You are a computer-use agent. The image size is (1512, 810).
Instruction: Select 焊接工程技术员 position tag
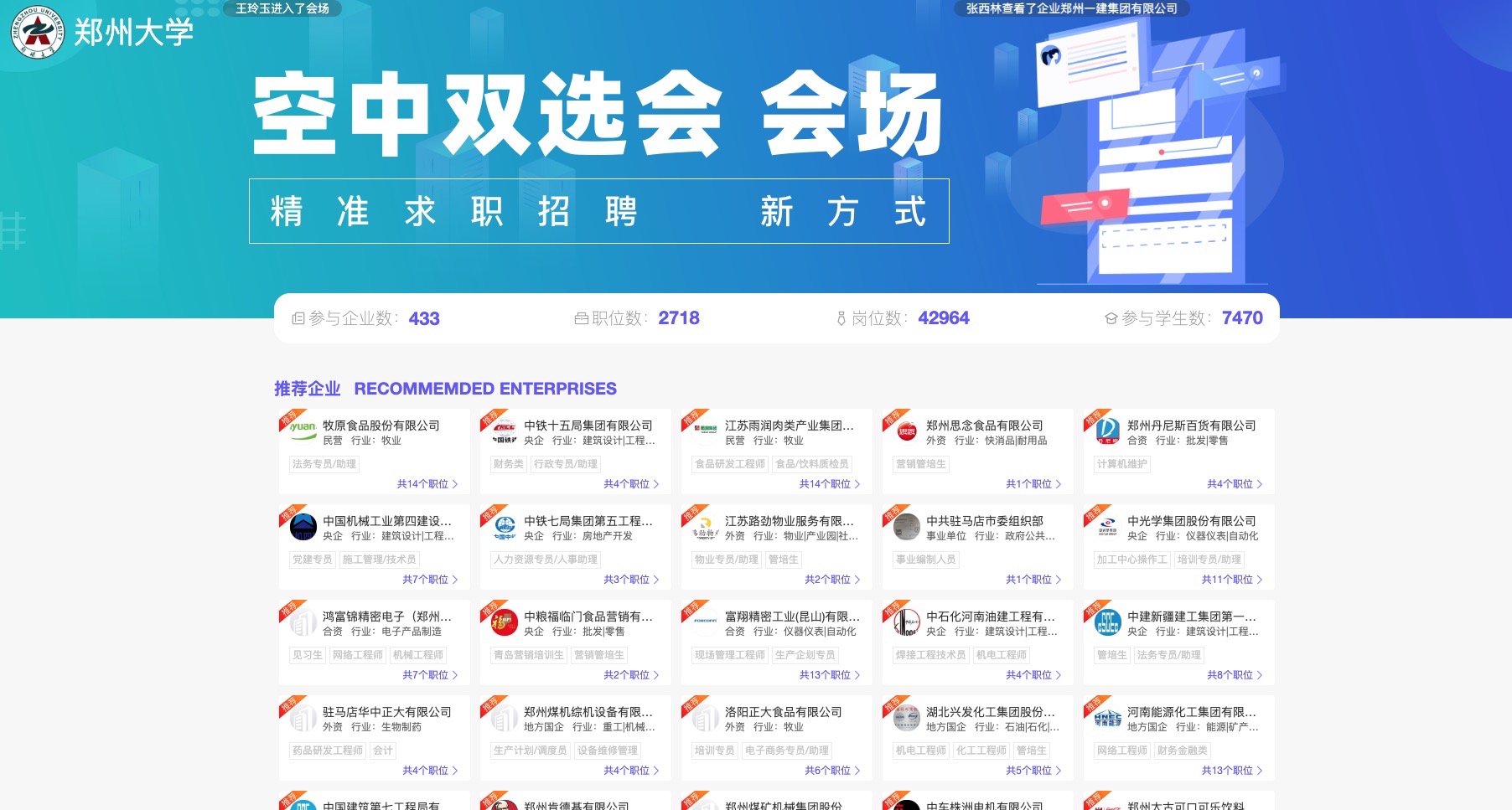[931, 655]
